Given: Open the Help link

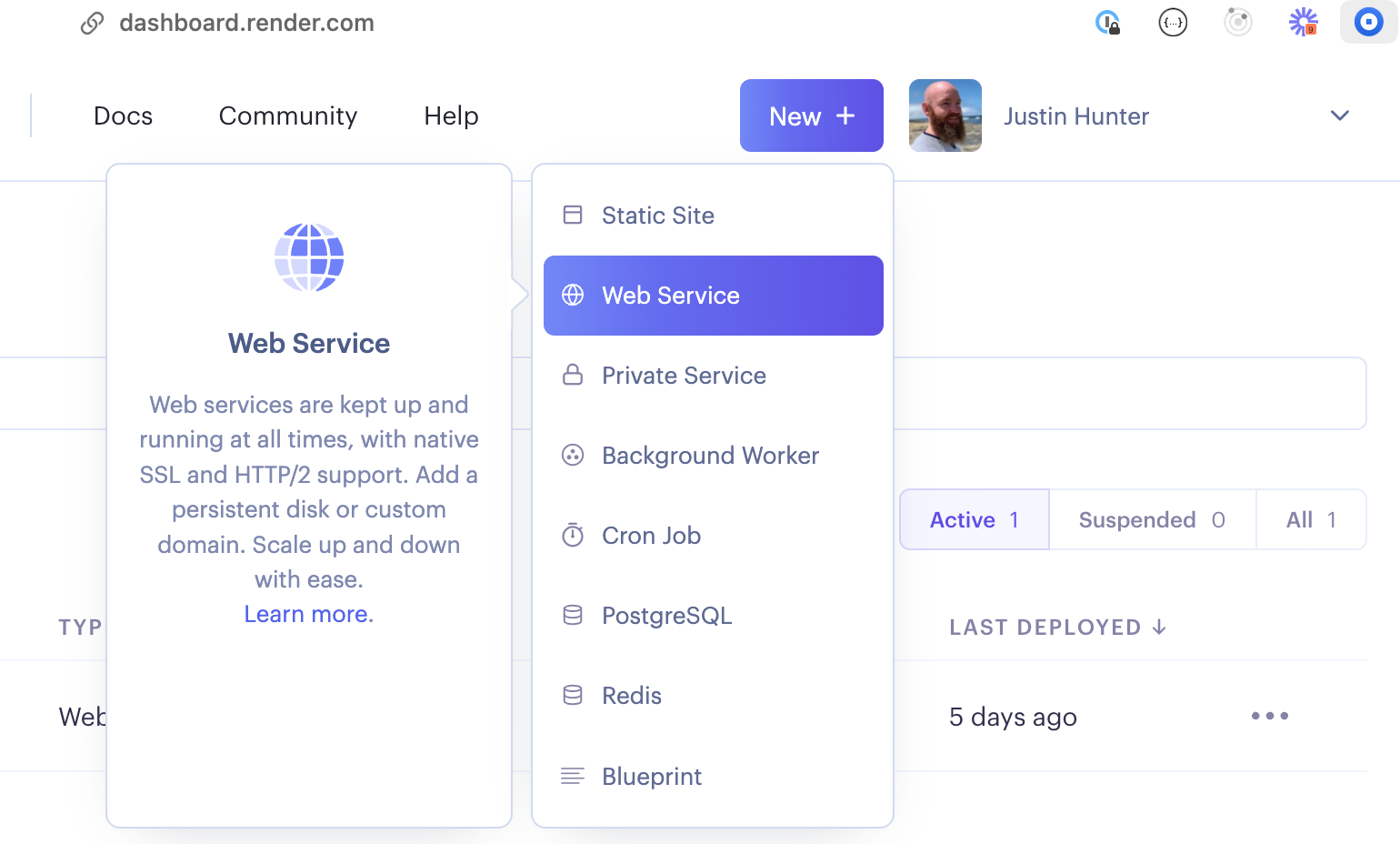Looking at the screenshot, I should pos(452,116).
